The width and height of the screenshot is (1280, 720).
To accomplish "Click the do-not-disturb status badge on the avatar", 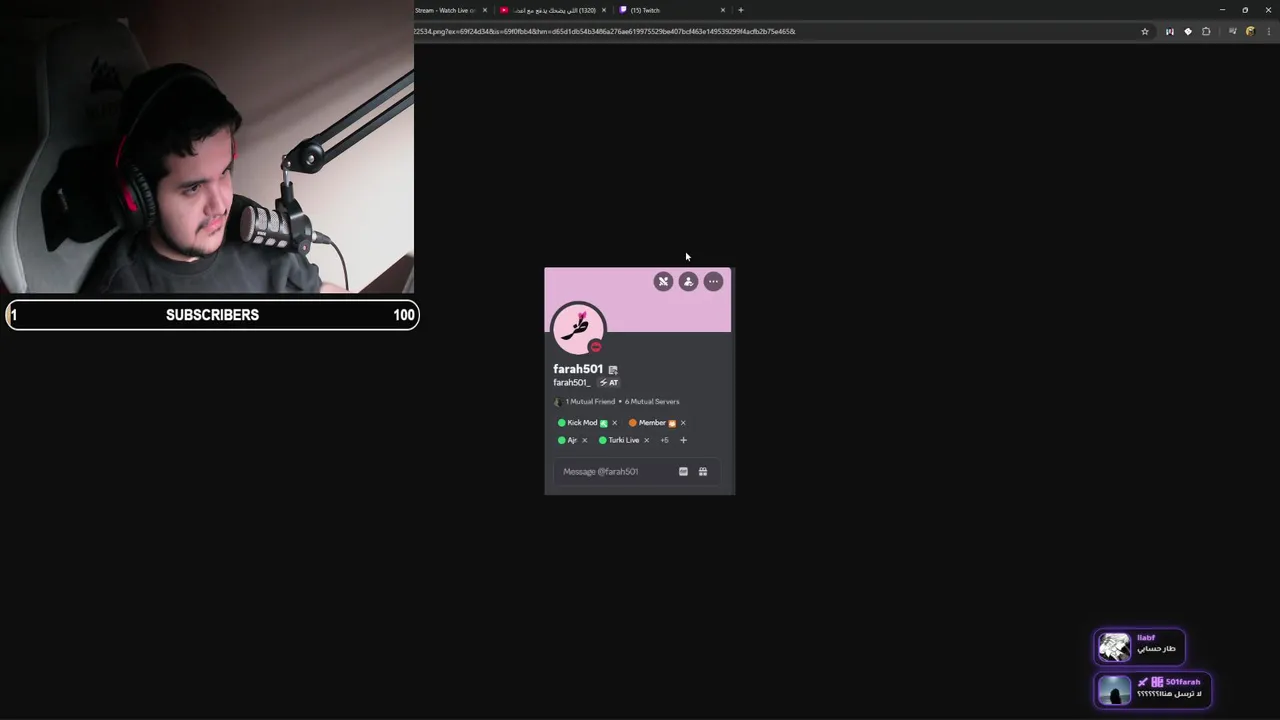I will 596,346.
